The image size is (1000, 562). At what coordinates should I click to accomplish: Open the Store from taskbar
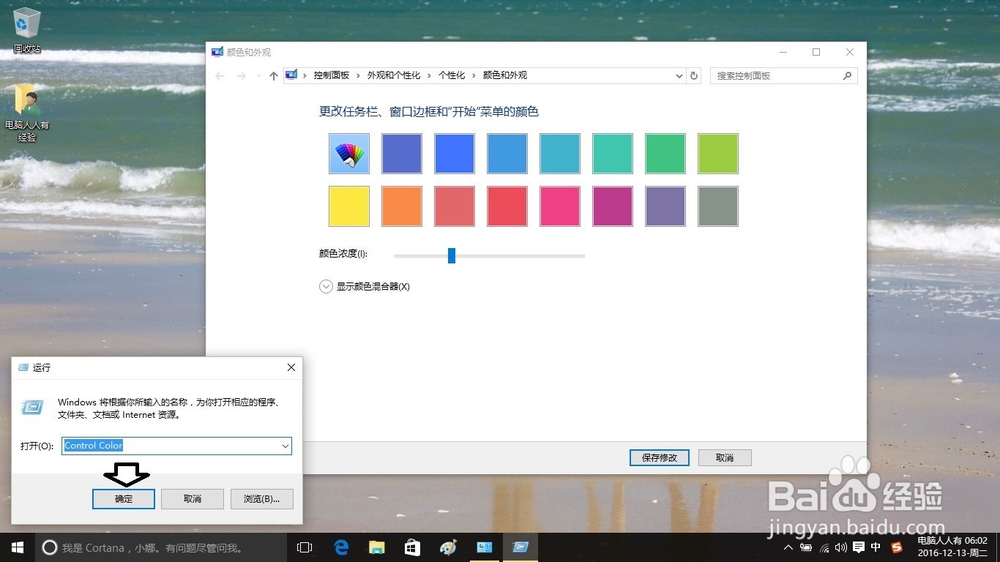point(413,547)
